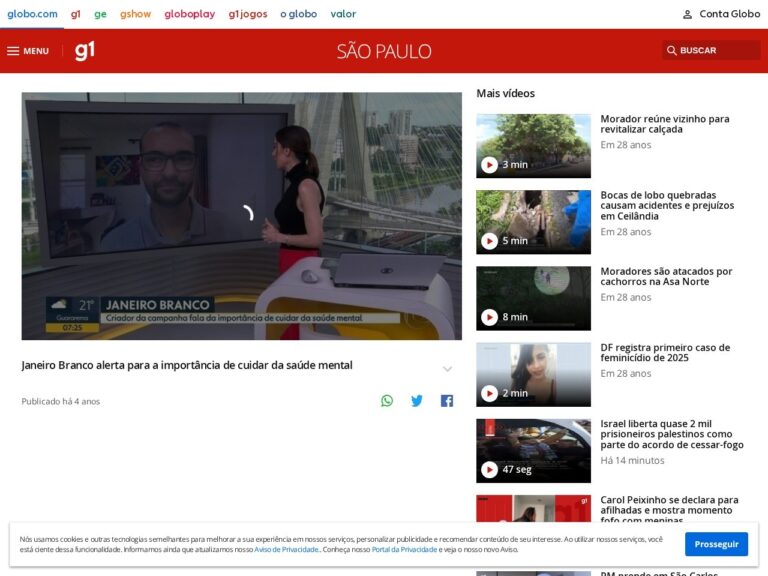The height and width of the screenshot is (576, 768).
Task: Click the Prosseguir cookie button
Action: [x=716, y=544]
